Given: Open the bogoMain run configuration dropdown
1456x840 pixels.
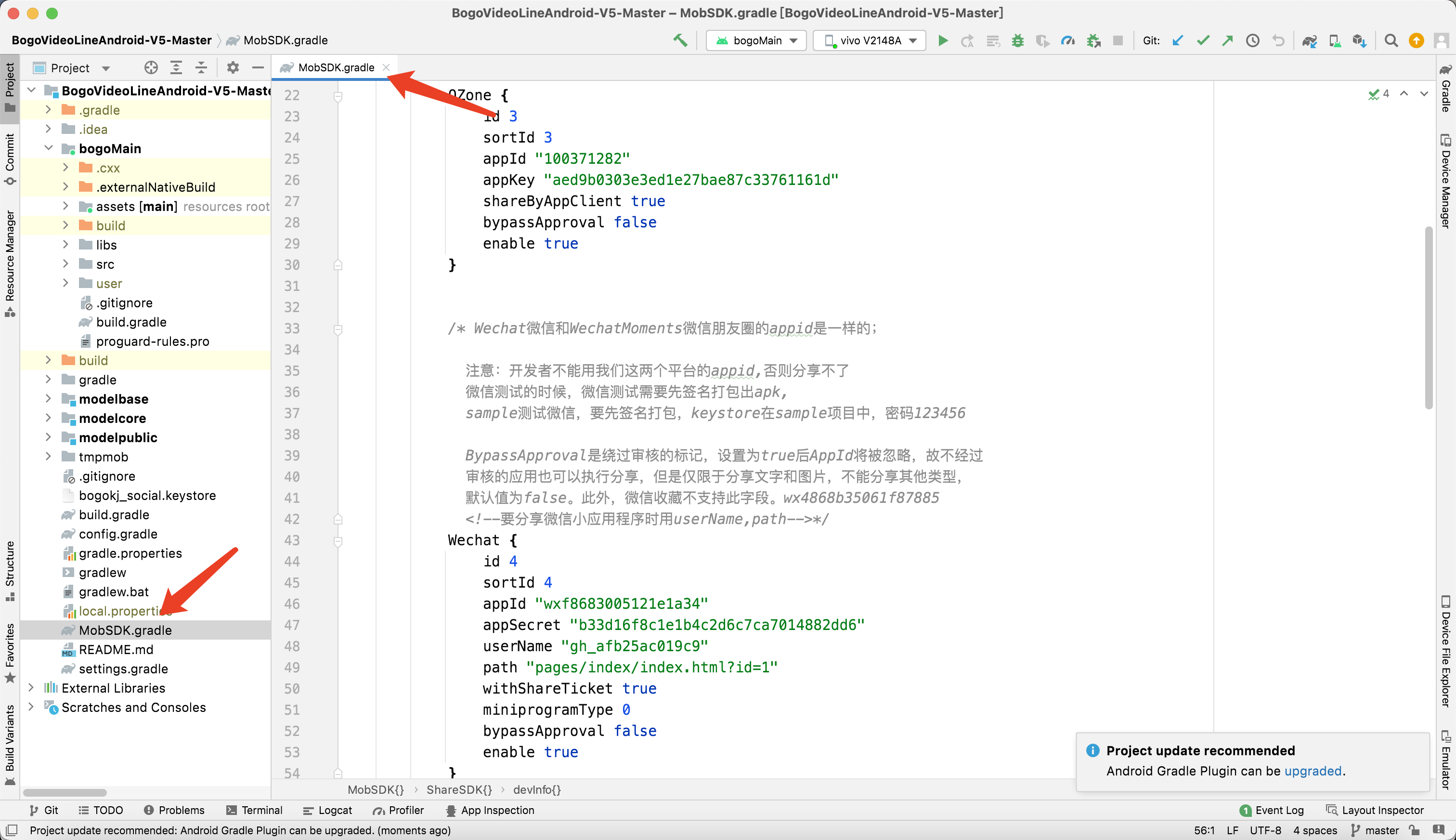Looking at the screenshot, I should [755, 40].
